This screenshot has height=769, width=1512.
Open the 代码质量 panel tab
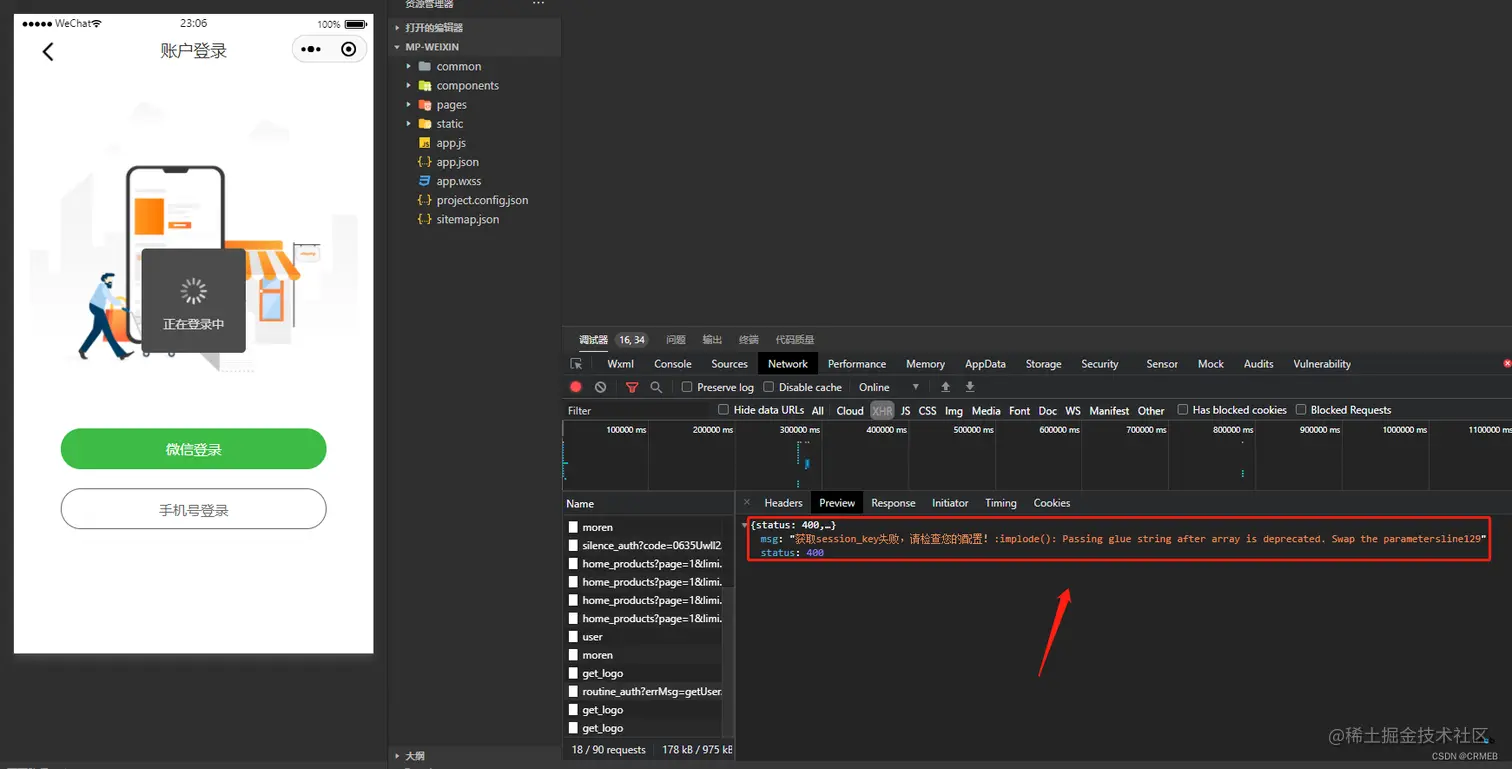(x=795, y=340)
